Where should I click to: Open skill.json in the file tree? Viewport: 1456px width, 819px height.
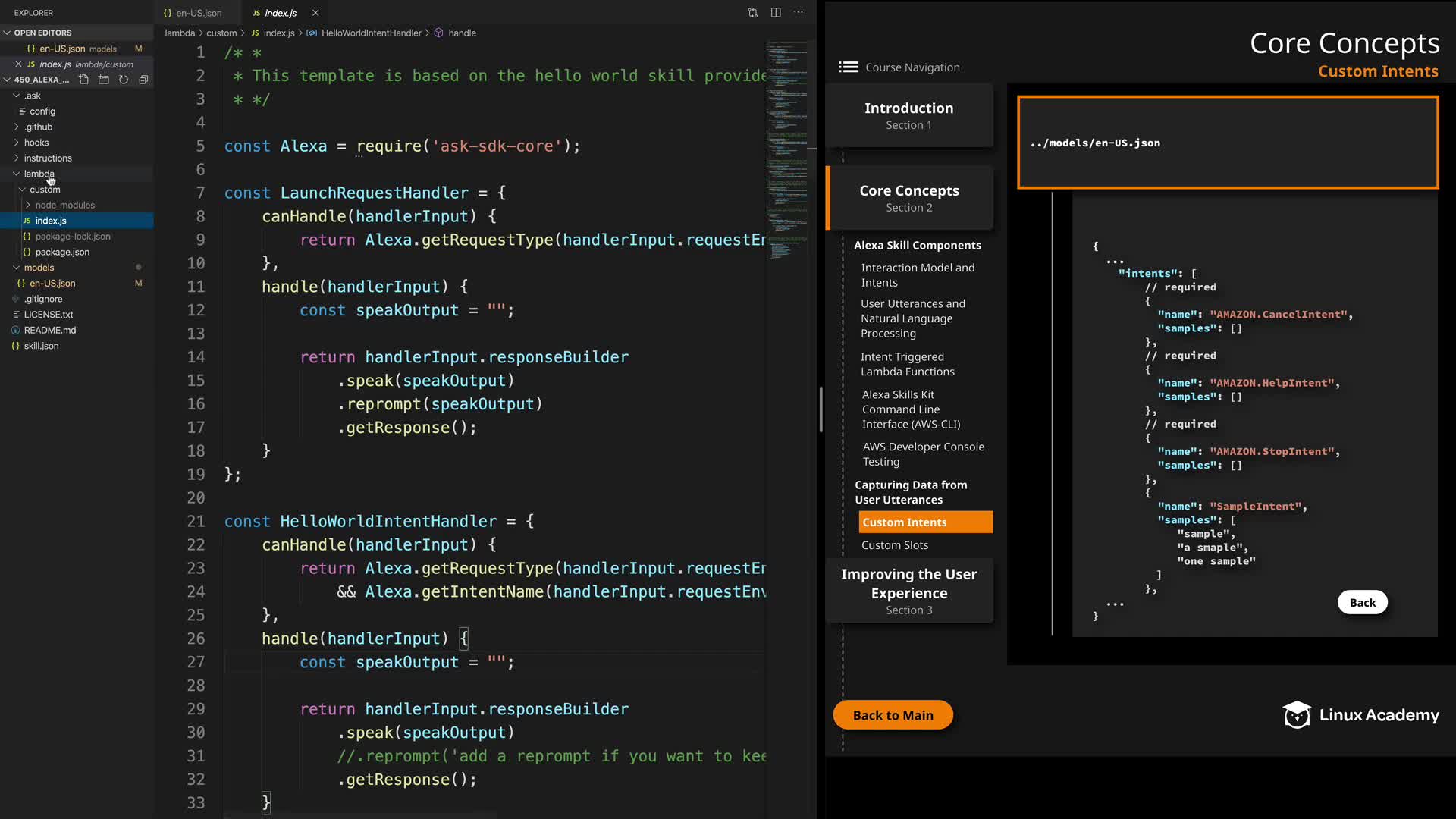41,346
